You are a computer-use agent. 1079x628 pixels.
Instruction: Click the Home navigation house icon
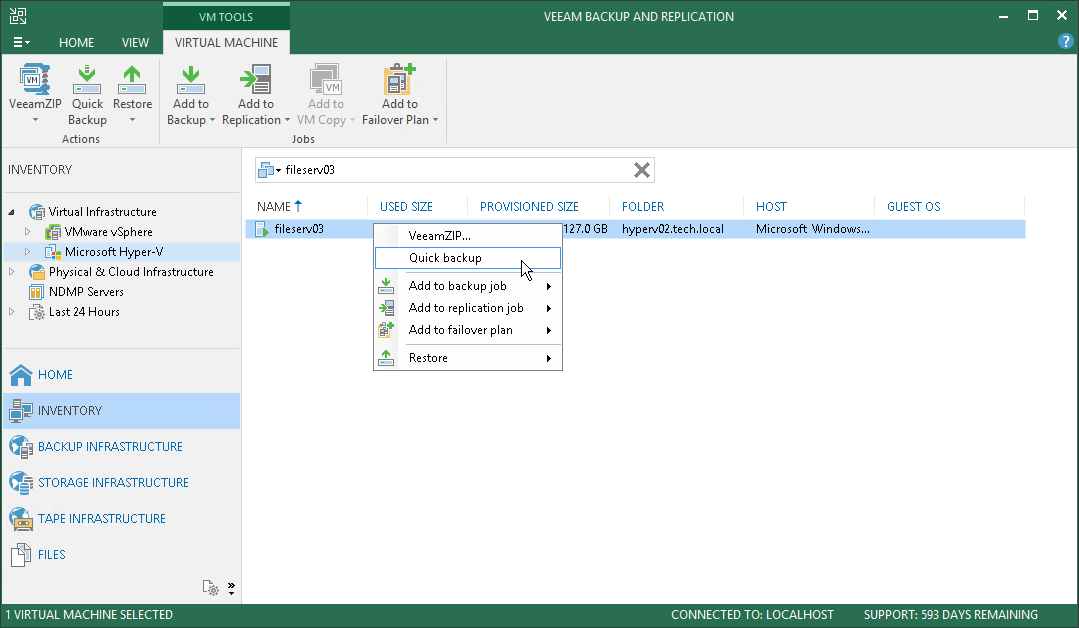click(21, 375)
